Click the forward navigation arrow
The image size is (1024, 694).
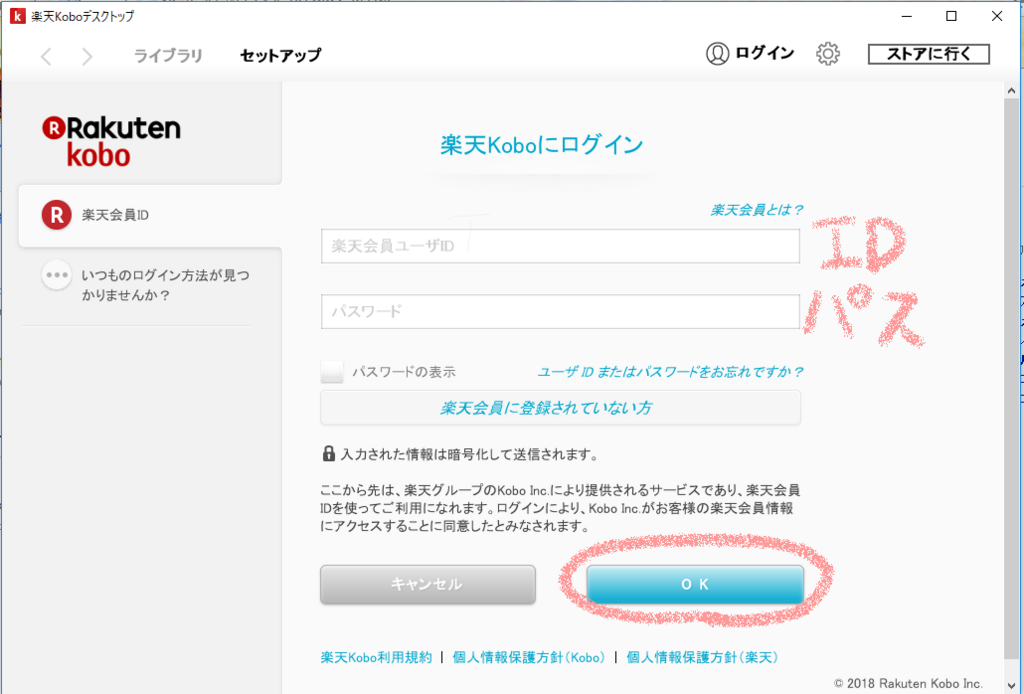pos(86,57)
